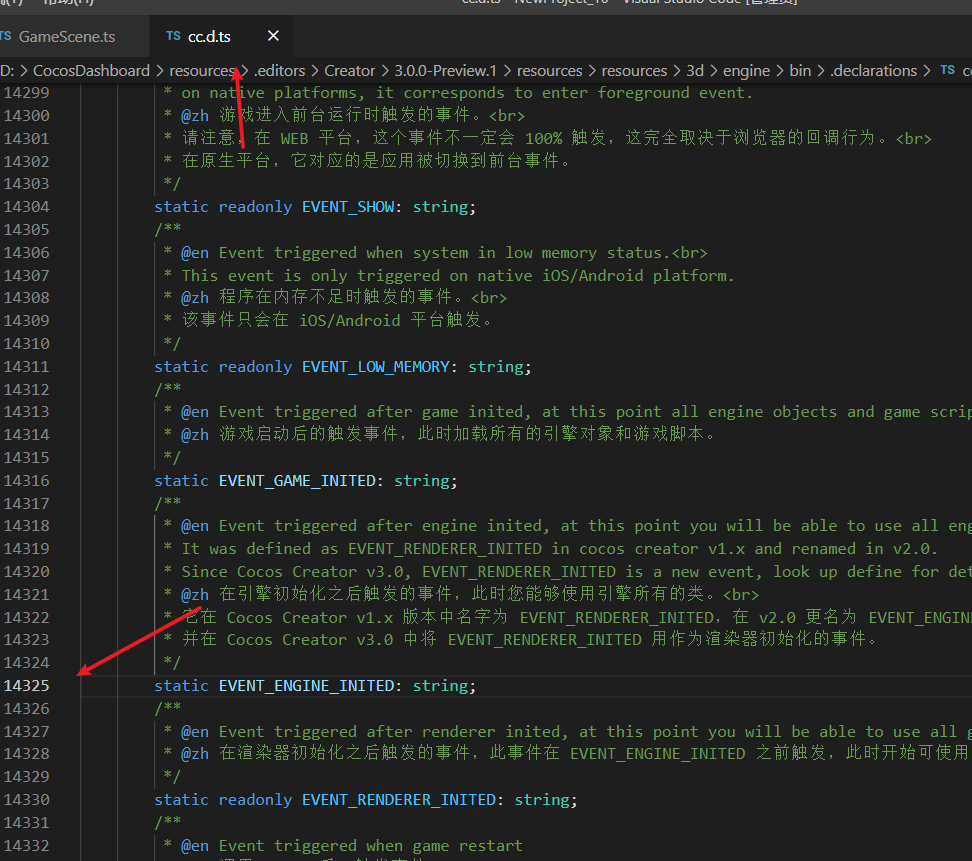Select bin breadcrumb segment
This screenshot has height=861, width=972.
800,71
